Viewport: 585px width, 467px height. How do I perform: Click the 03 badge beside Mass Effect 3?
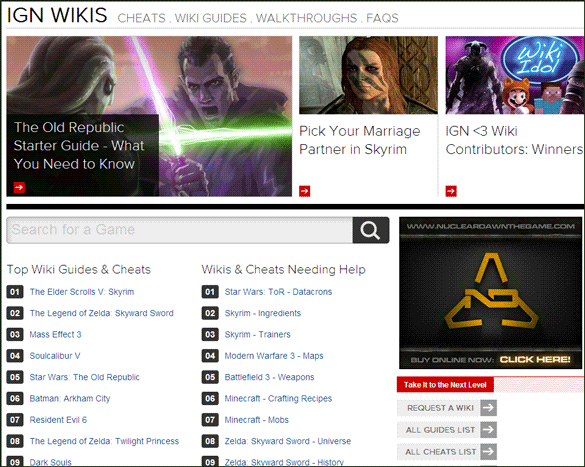15,334
